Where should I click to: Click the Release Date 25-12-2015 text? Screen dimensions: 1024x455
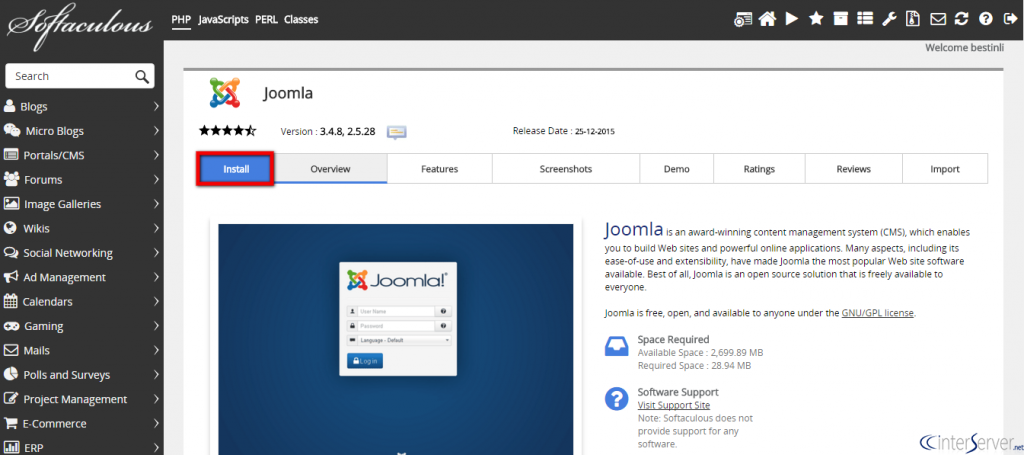(x=564, y=131)
